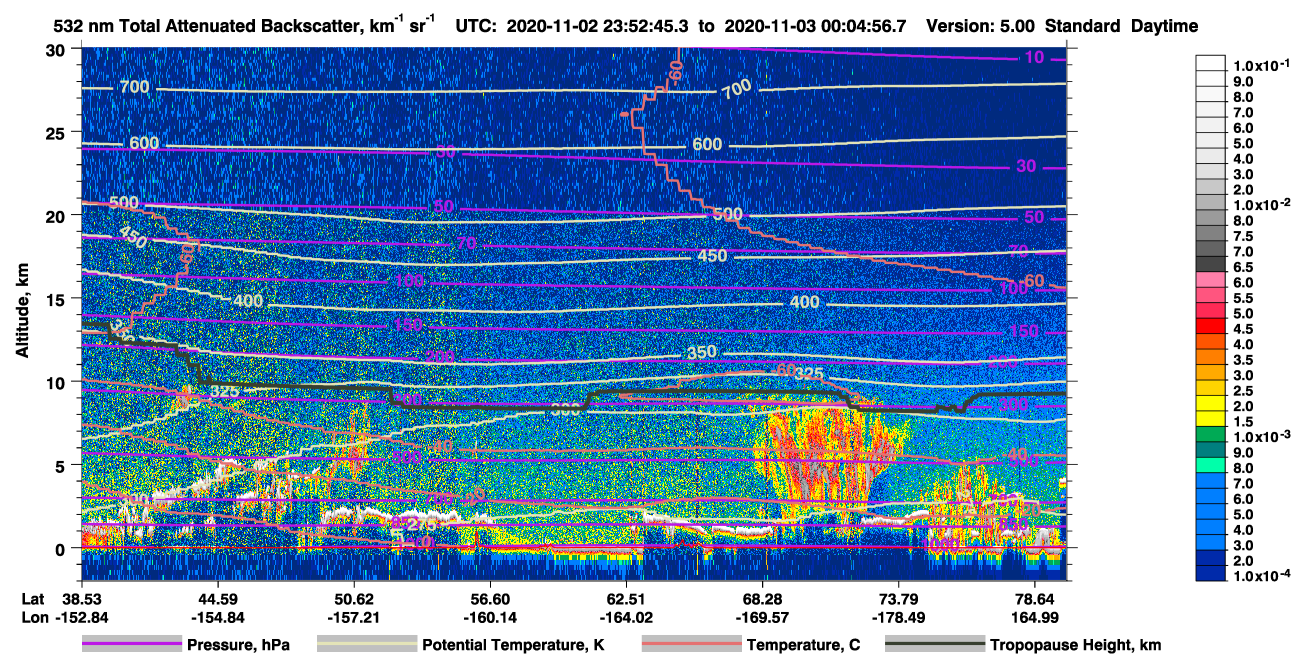The image size is (1300, 667).
Task: Click the 'Tropopause Height, km' legend label
Action: coord(1075,645)
